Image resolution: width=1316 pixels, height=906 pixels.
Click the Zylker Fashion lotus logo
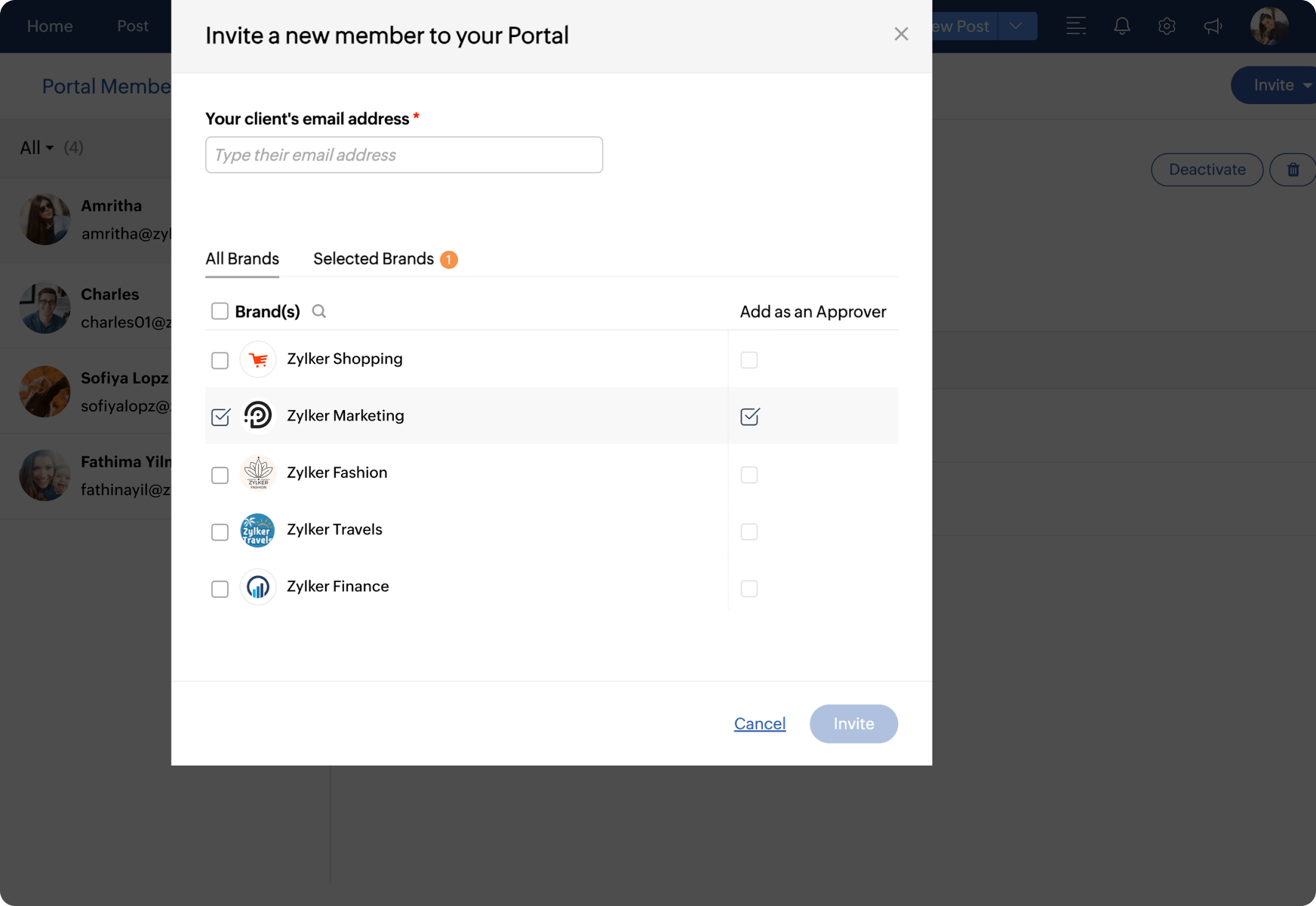coord(258,473)
